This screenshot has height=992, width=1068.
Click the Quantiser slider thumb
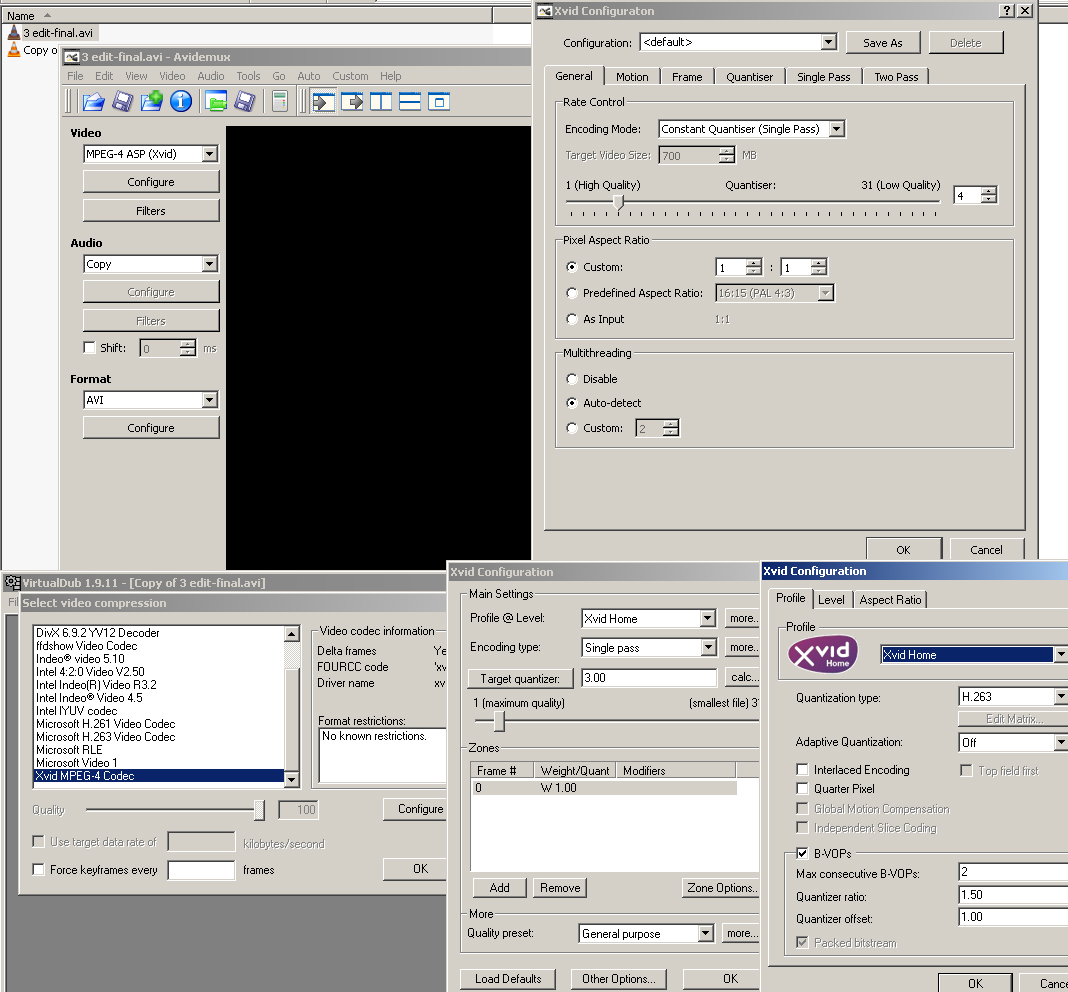(618, 202)
